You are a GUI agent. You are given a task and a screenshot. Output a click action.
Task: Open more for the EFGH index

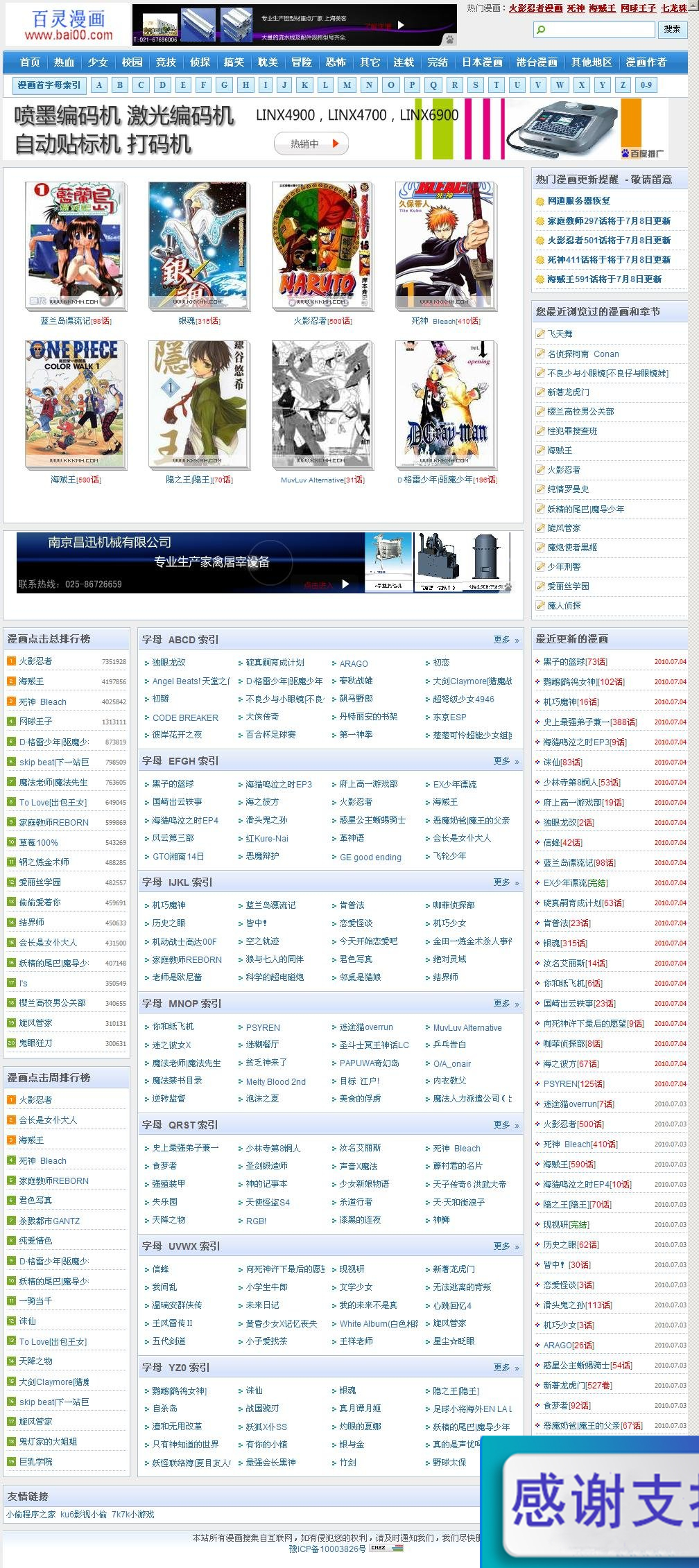506,761
